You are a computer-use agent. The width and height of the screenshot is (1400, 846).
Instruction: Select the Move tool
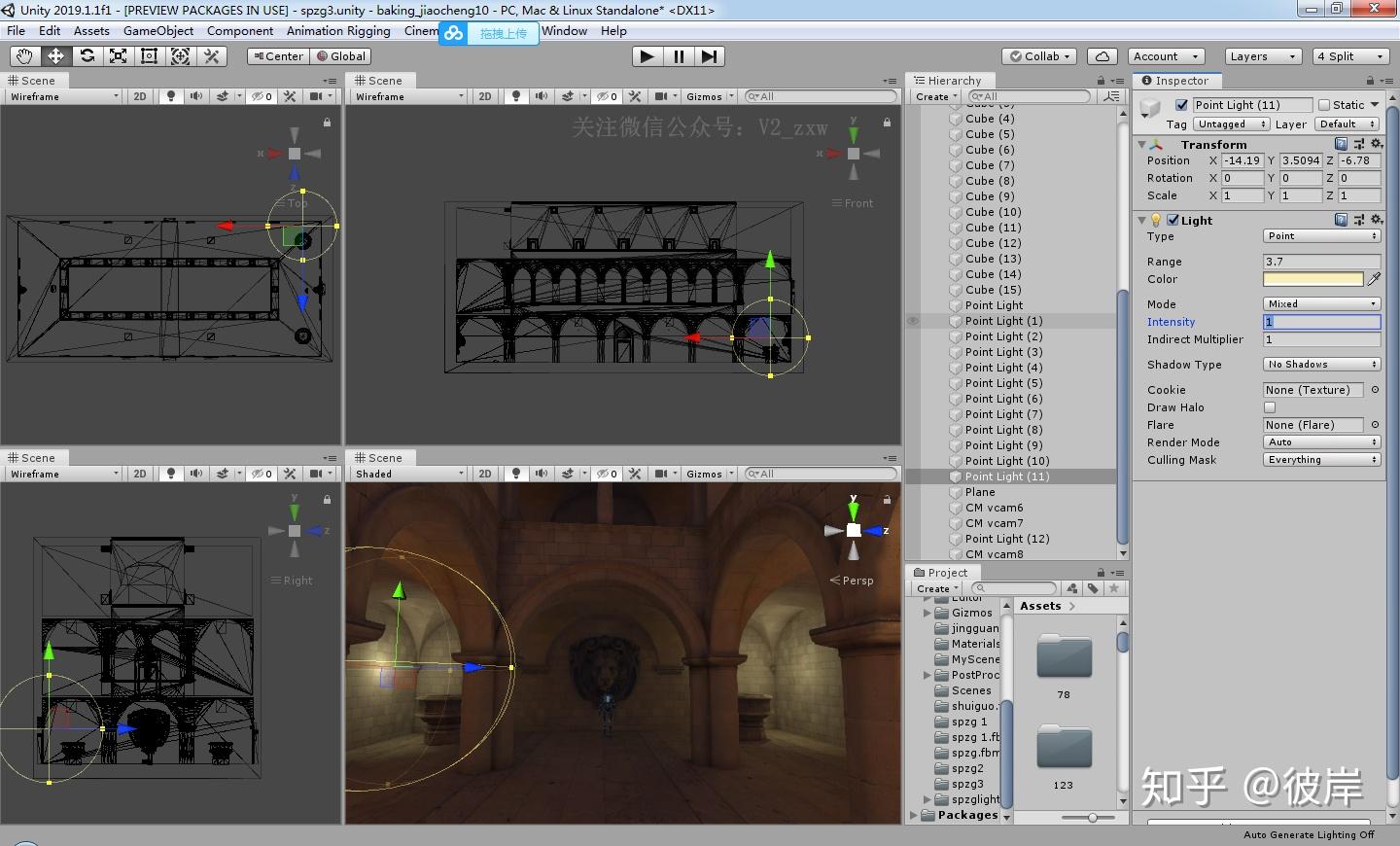click(55, 56)
